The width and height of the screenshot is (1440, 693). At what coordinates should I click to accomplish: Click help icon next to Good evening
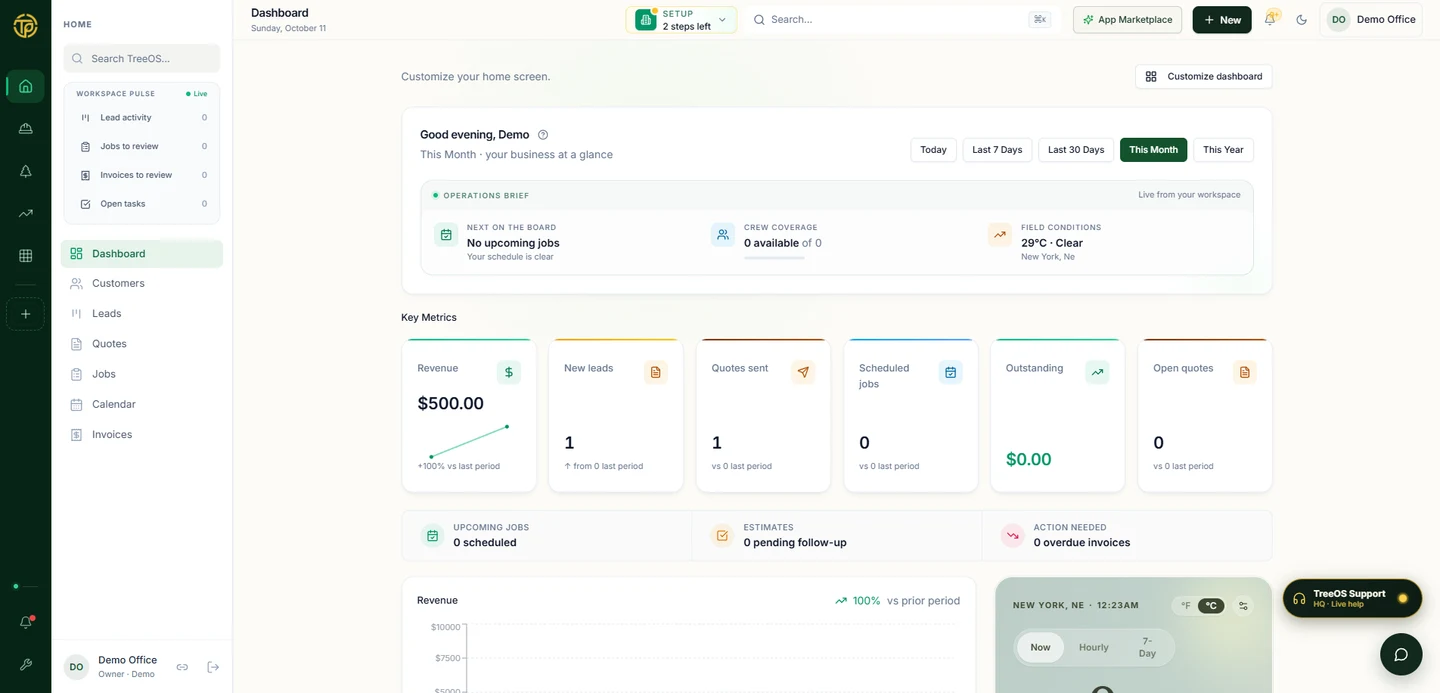pos(543,135)
